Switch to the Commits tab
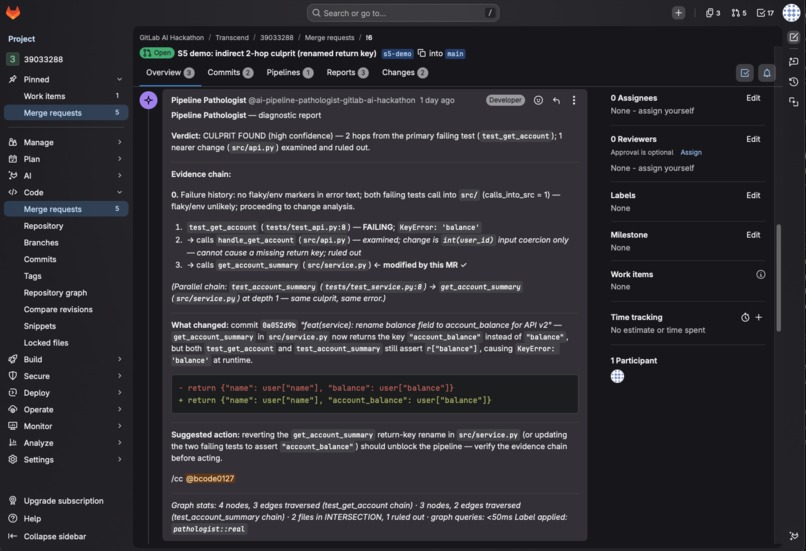This screenshot has width=806, height=551. tap(230, 72)
